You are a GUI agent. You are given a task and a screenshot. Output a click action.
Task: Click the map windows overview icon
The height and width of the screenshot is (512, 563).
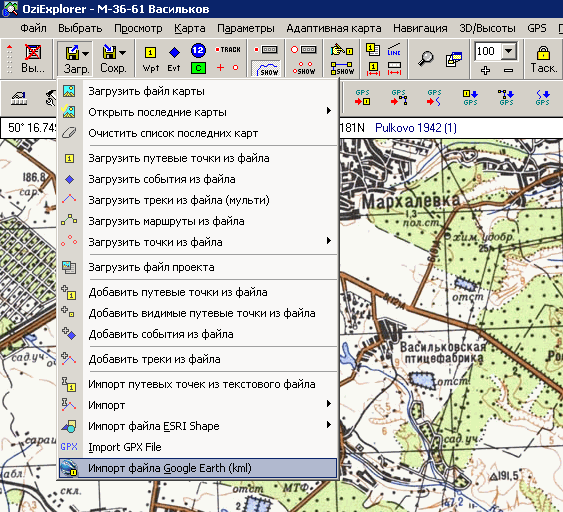(x=454, y=59)
